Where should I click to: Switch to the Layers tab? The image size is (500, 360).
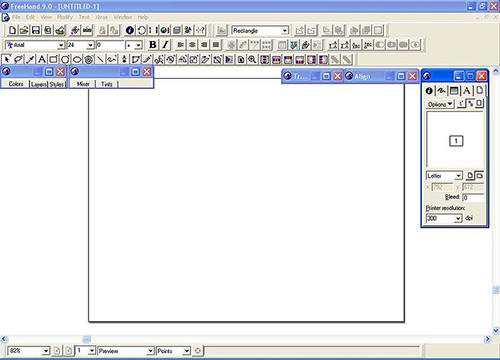pos(39,84)
